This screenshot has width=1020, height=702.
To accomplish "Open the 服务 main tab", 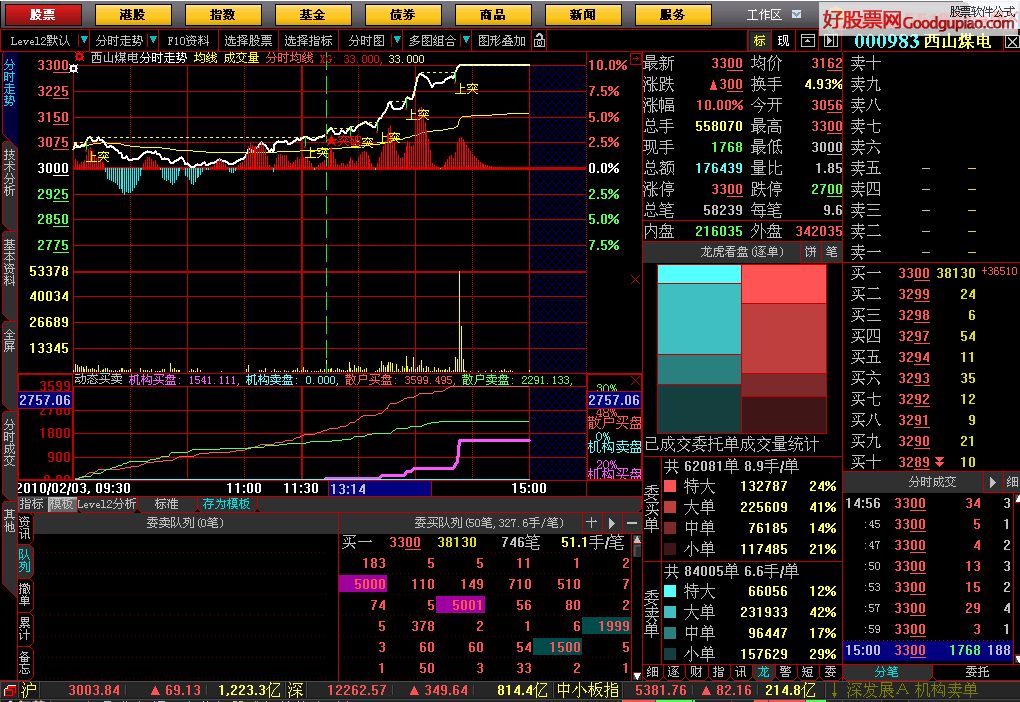I will coord(673,14).
